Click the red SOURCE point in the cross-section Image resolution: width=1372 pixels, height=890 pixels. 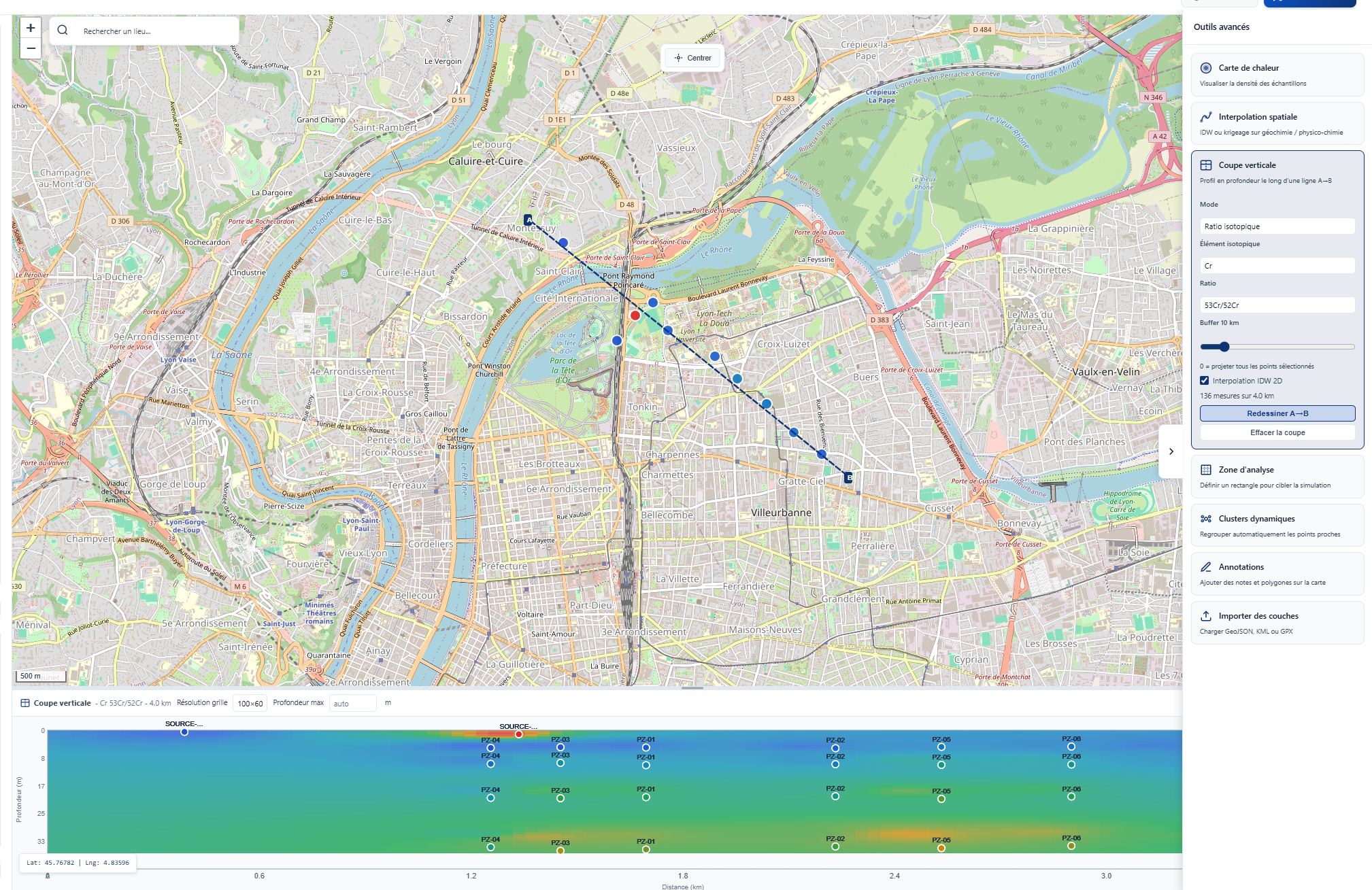tap(519, 734)
